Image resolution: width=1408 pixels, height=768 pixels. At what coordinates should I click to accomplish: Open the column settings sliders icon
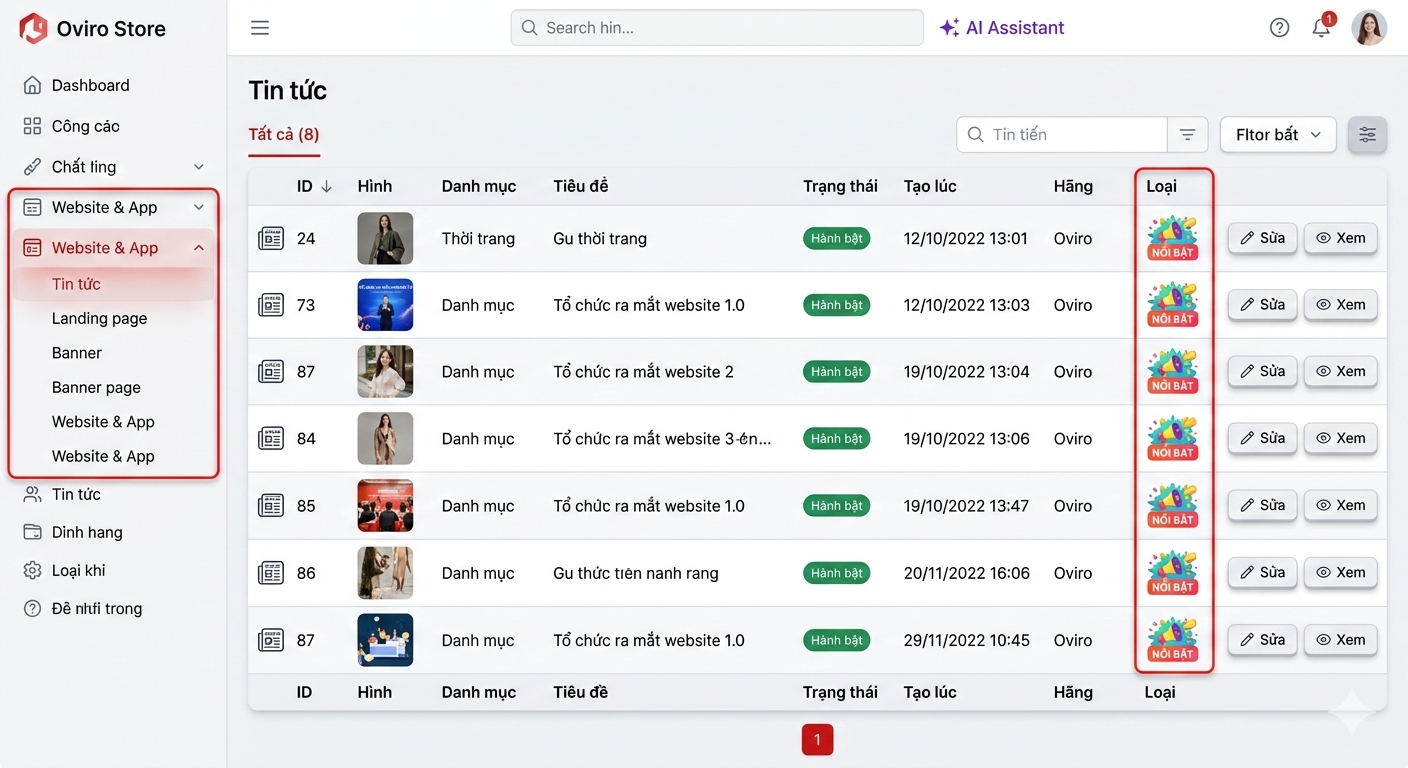click(1367, 135)
